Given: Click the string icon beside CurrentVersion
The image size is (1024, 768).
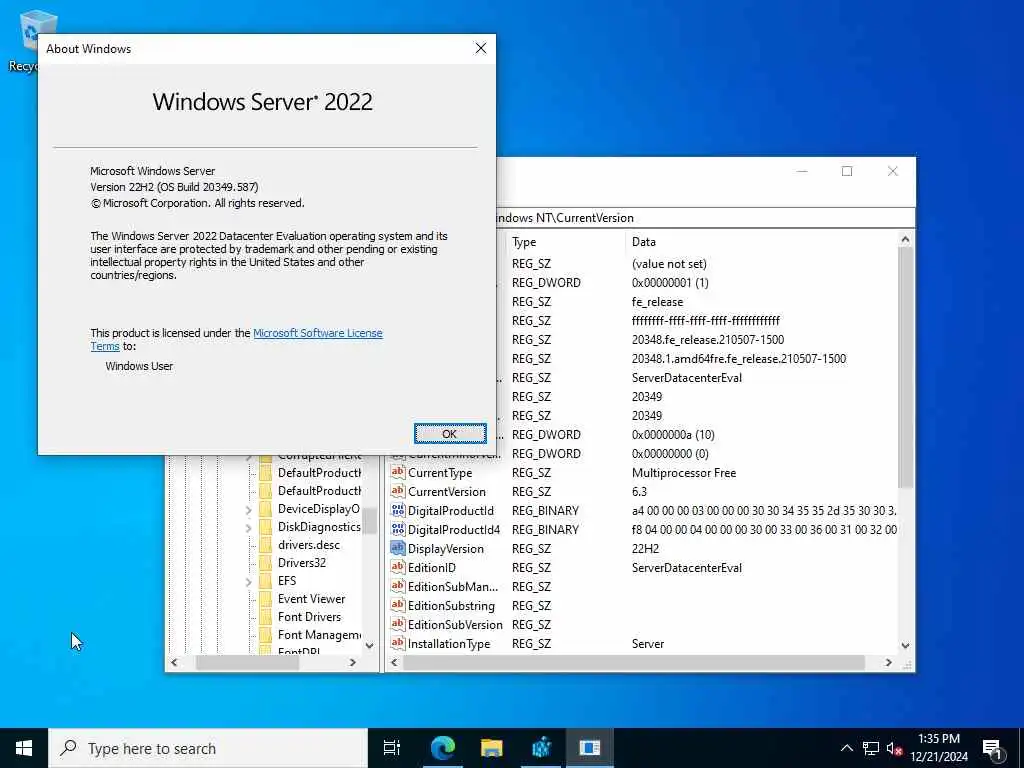Looking at the screenshot, I should [x=398, y=491].
